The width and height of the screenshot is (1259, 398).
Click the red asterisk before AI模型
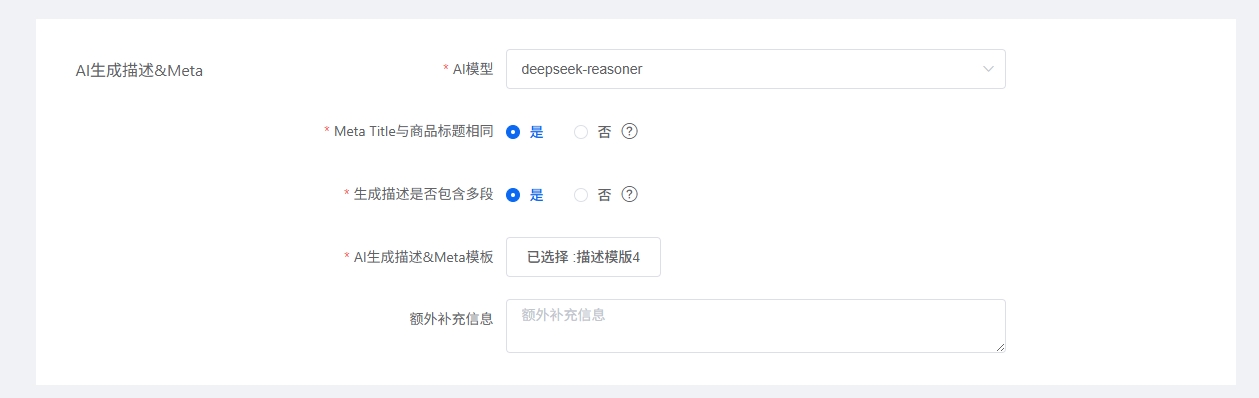pos(446,69)
